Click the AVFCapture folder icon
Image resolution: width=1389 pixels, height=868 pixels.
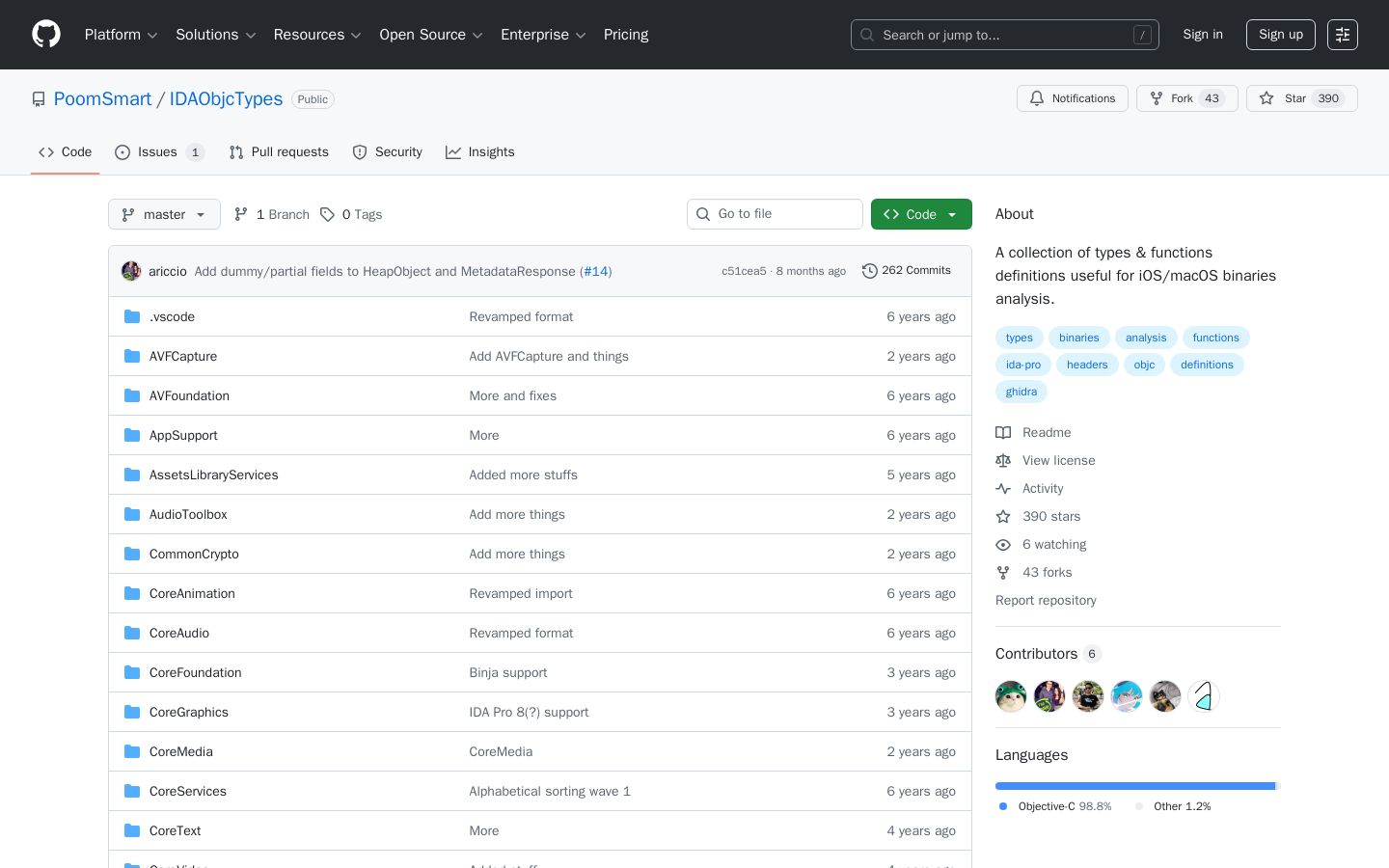pos(132,356)
